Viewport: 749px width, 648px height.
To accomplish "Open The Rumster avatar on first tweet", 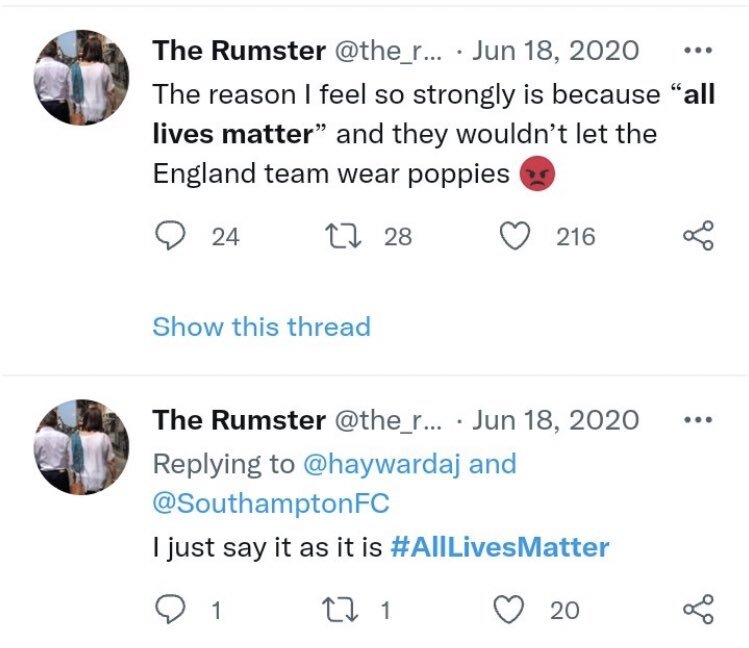I will [81, 77].
